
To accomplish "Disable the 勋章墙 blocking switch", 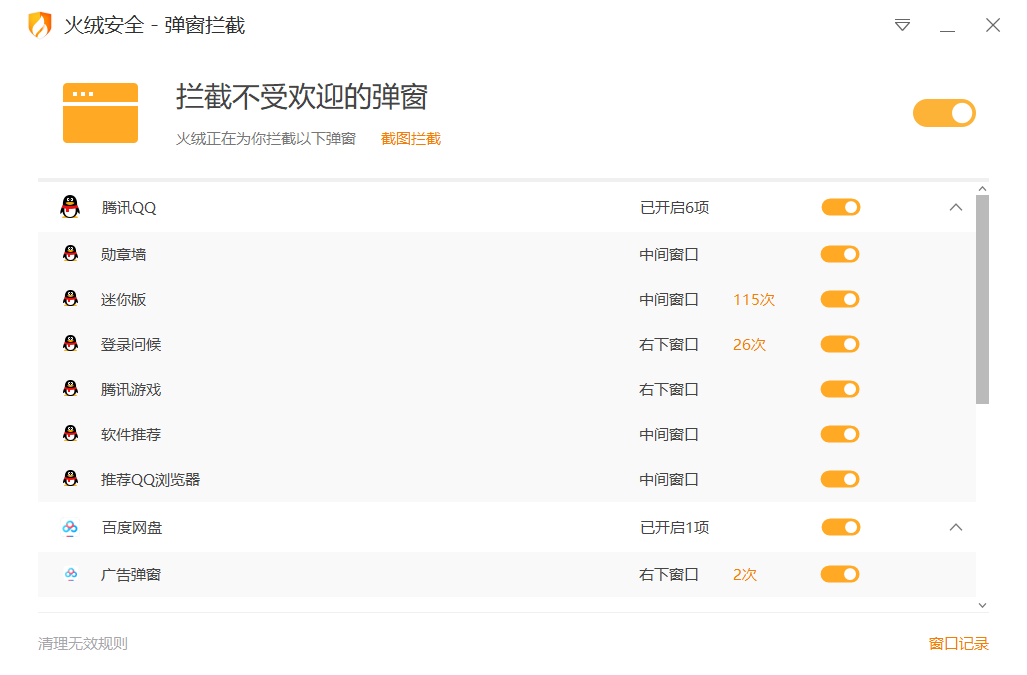I will tap(840, 254).
